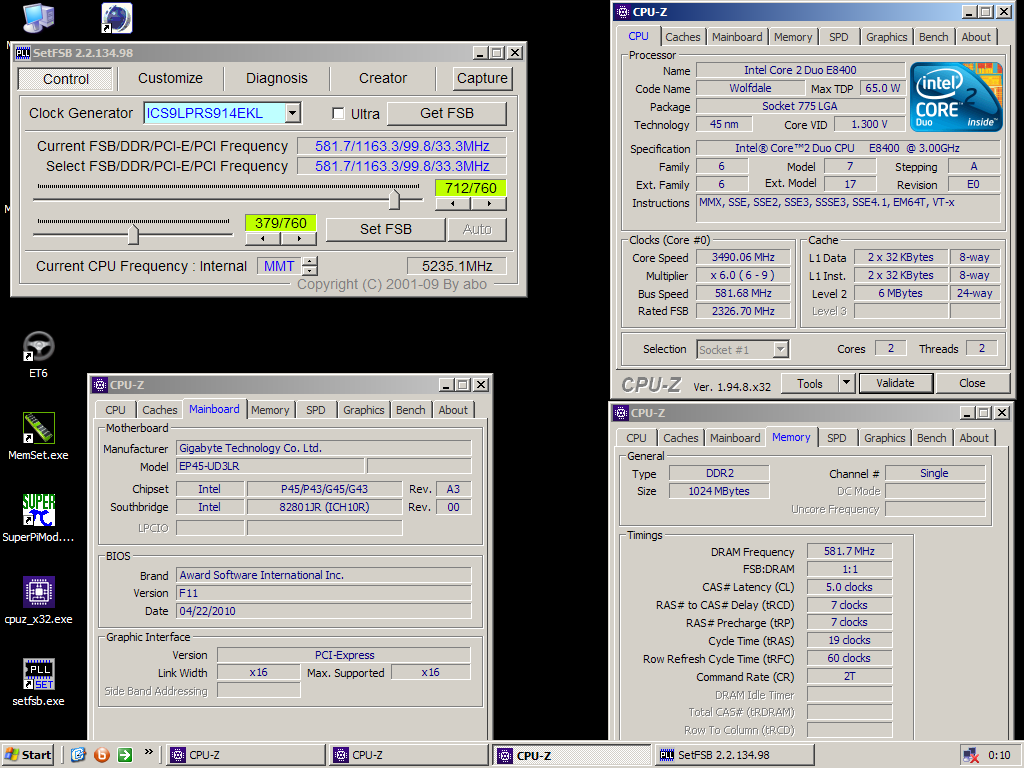Image resolution: width=1024 pixels, height=768 pixels.
Task: Click the CPU-Z Mainboard window title icon
Action: coord(100,385)
